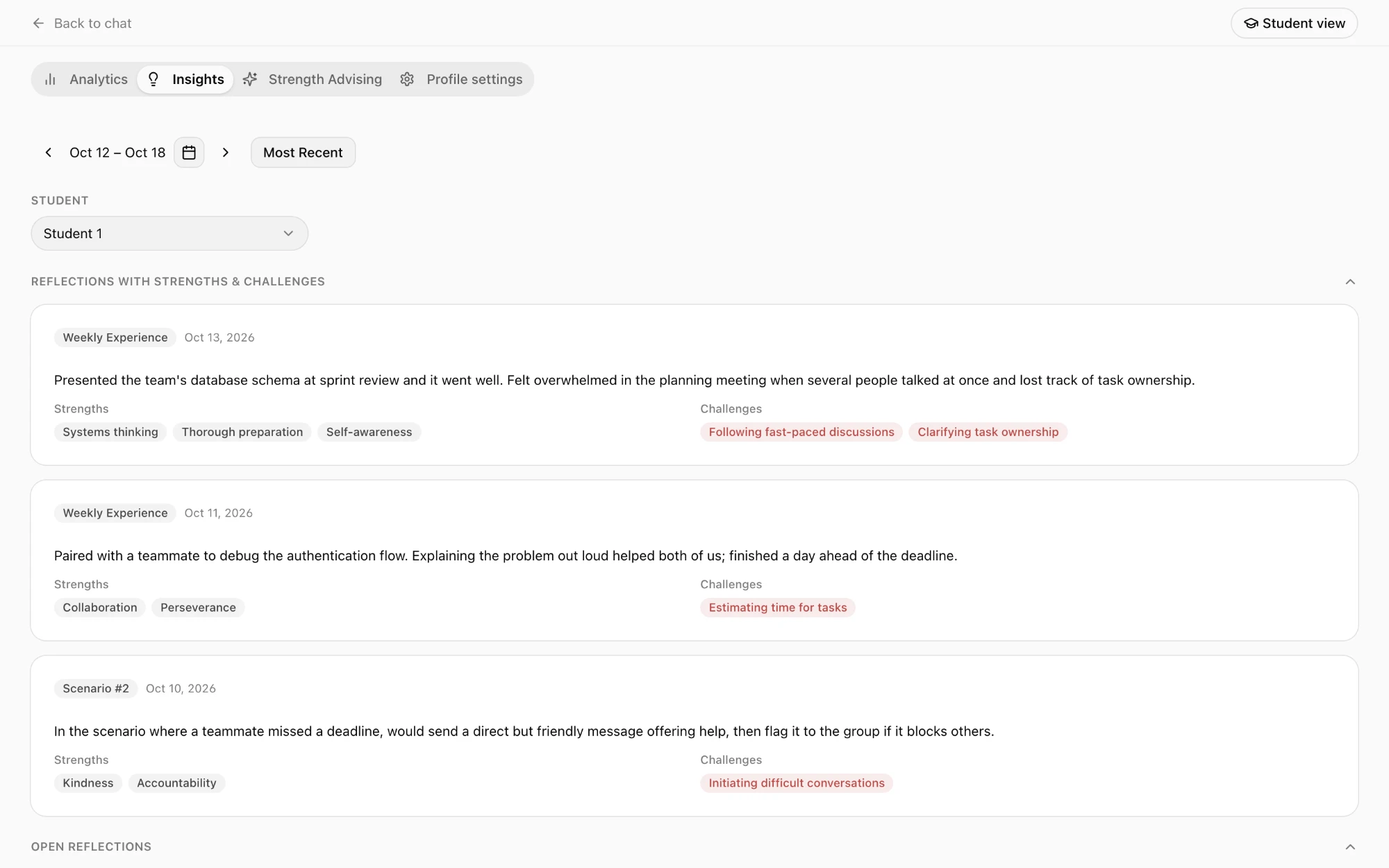Click the Systems thinking strength tag

point(110,432)
